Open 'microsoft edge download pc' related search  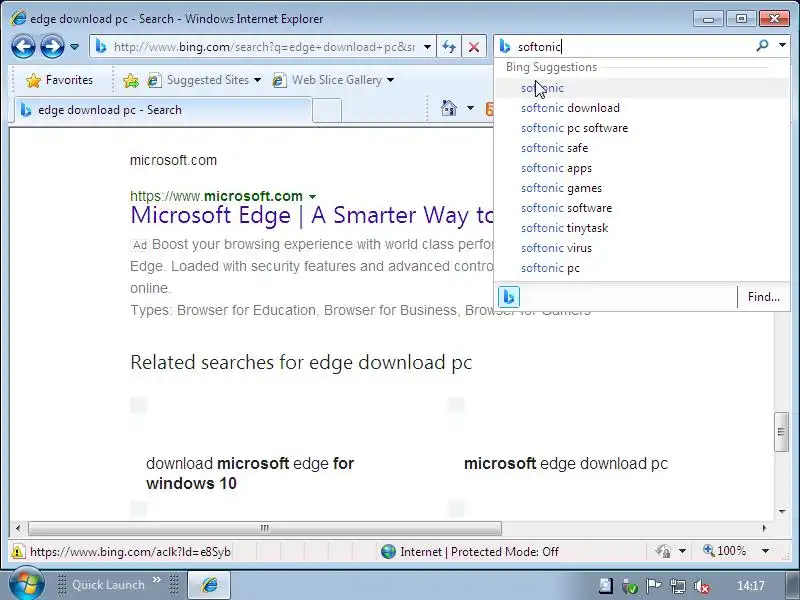coord(566,463)
